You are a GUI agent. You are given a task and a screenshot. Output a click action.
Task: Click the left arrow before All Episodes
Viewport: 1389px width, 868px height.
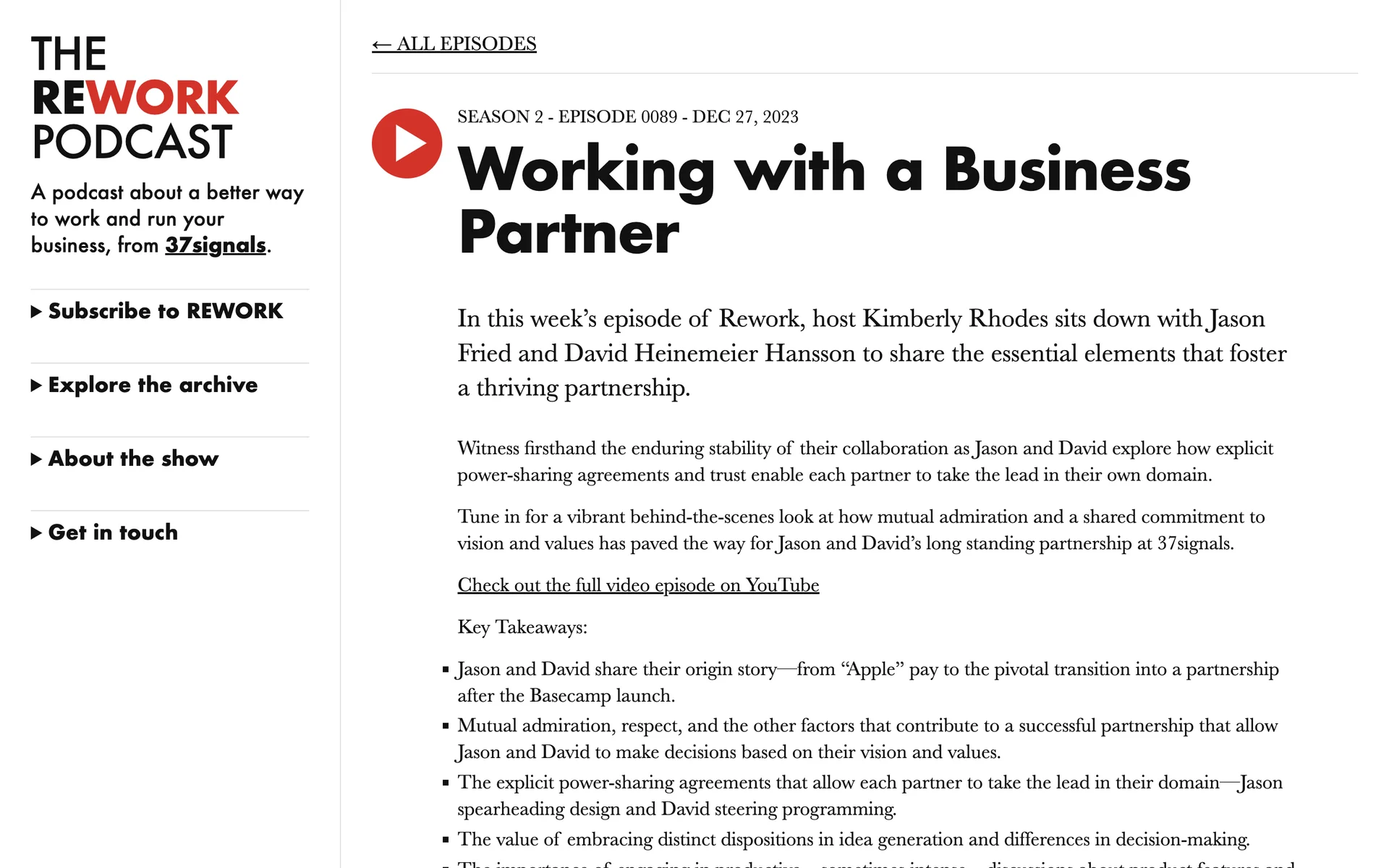click(x=381, y=45)
